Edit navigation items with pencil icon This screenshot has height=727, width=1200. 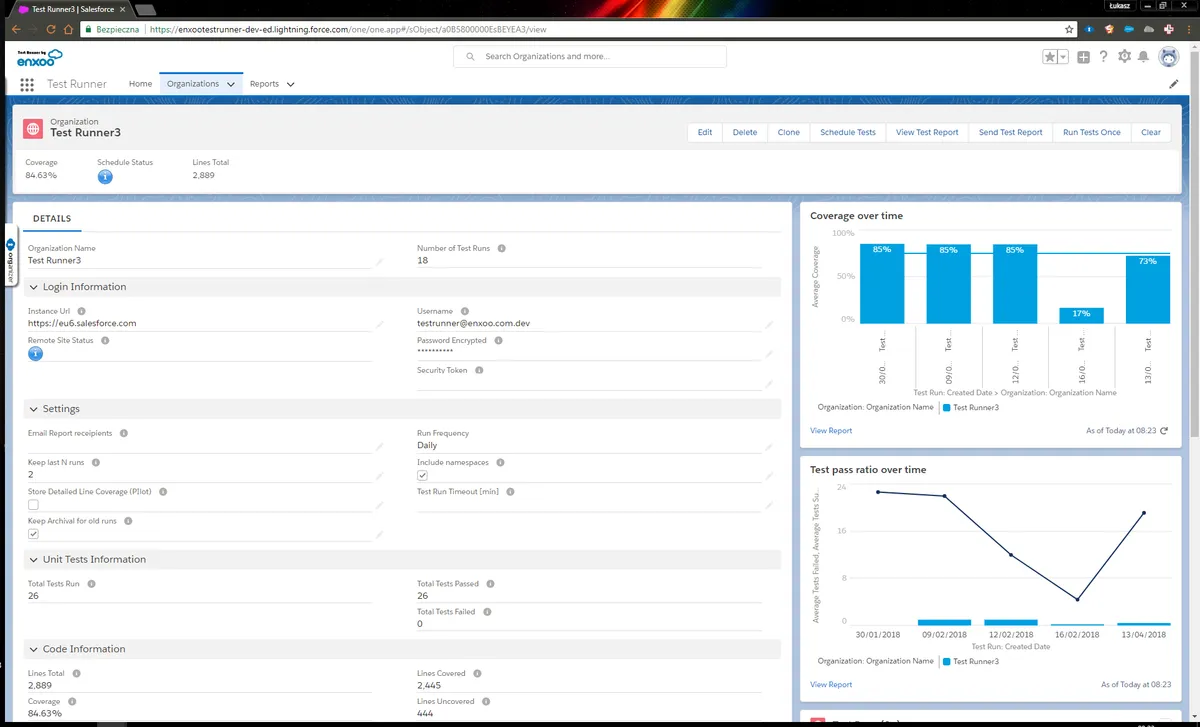click(x=1174, y=84)
